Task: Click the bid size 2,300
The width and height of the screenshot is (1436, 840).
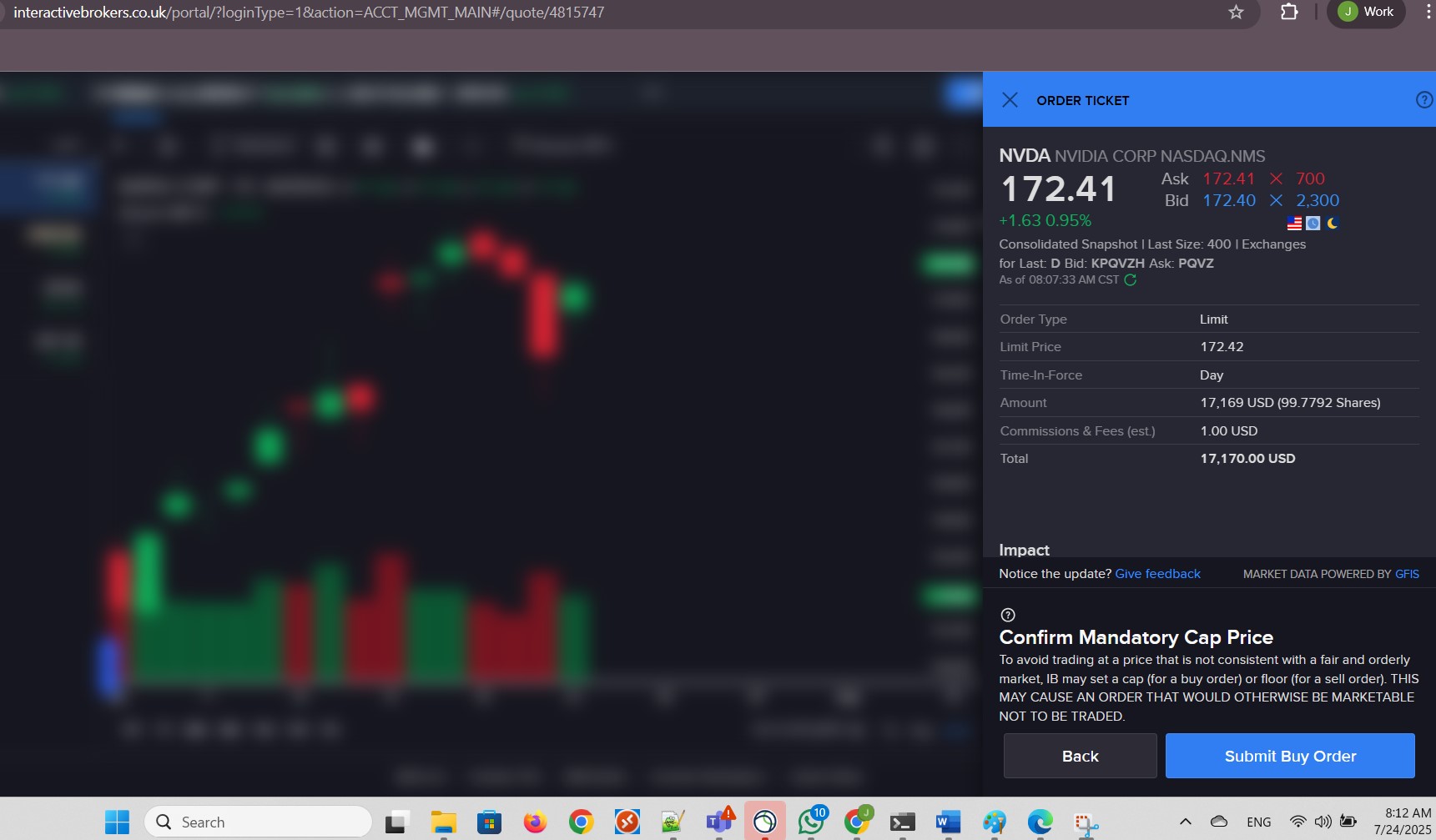Action: tap(1318, 200)
